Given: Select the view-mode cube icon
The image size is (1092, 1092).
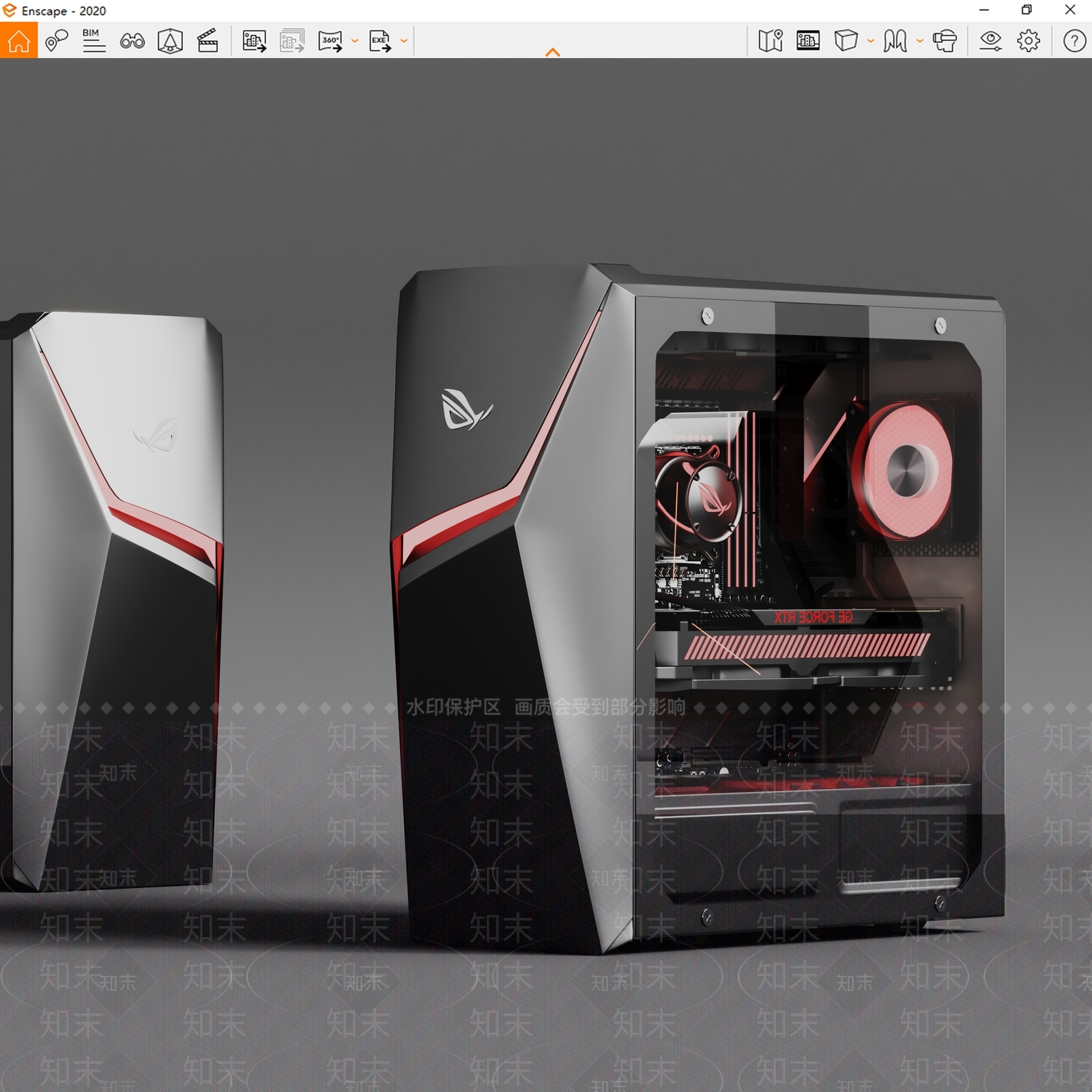Looking at the screenshot, I should click(846, 41).
